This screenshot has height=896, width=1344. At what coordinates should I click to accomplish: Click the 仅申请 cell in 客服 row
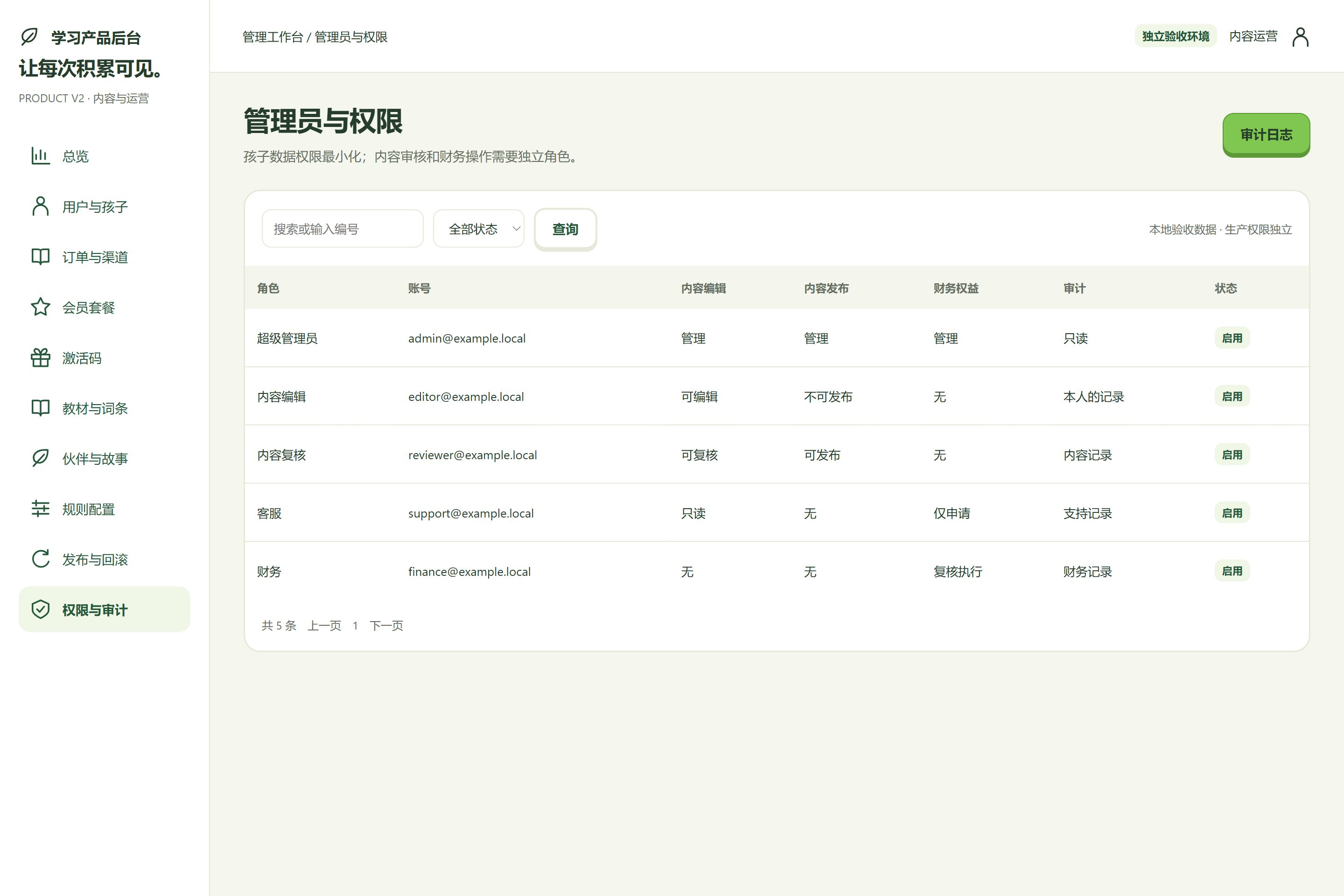[x=952, y=513]
